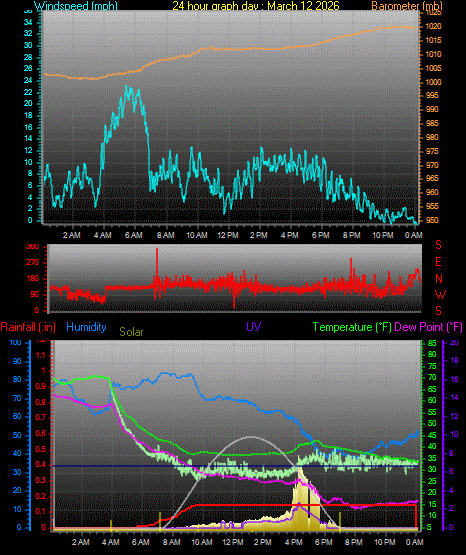The height and width of the screenshot is (555, 466).
Task: Click the "W" wind direction letter
Action: pyautogui.click(x=440, y=294)
